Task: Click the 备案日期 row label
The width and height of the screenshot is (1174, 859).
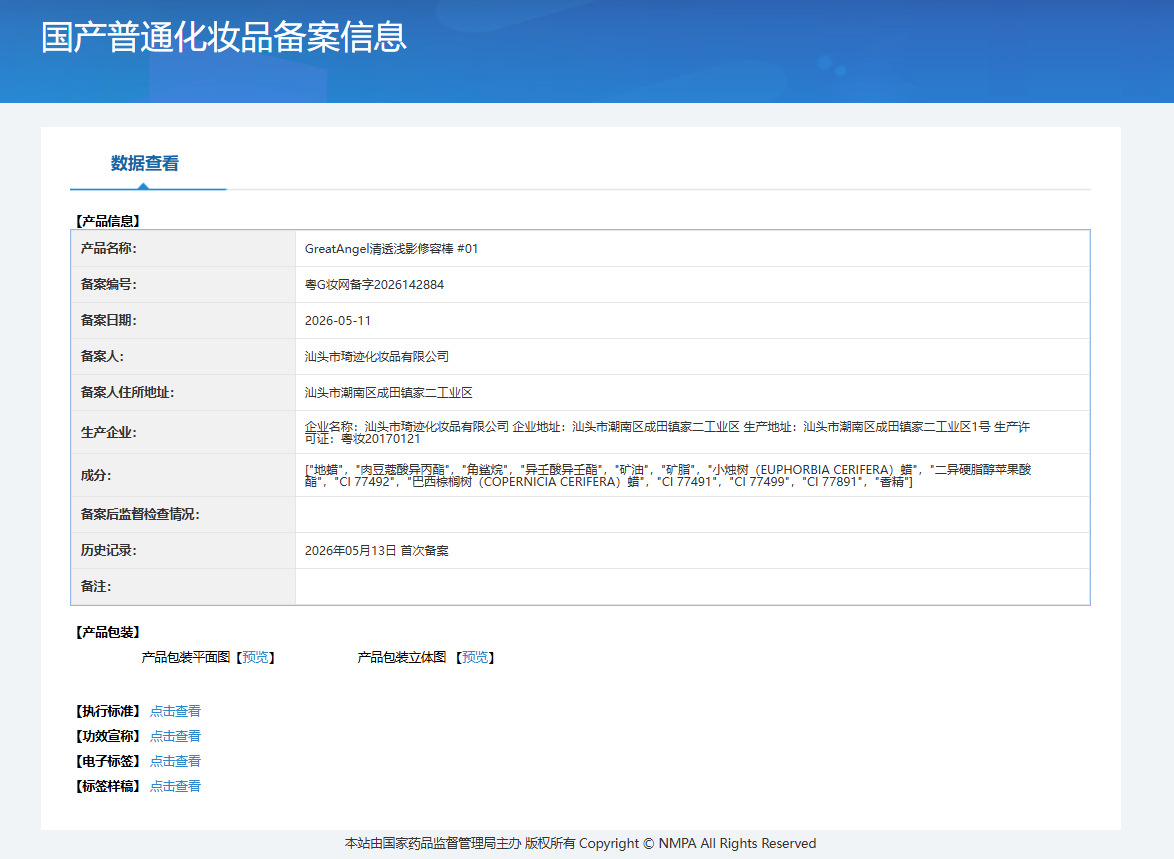Action: [109, 320]
